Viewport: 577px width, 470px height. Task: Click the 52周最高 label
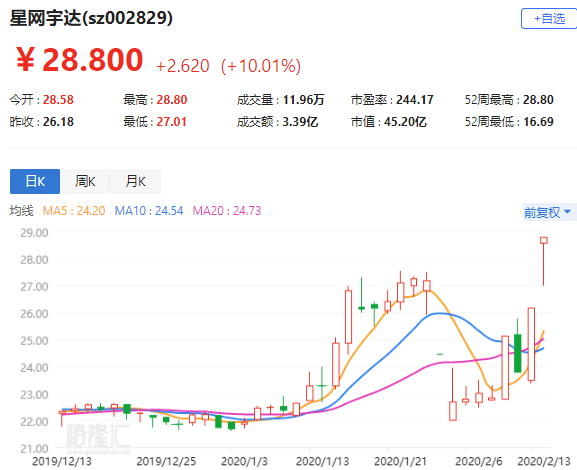click(489, 100)
